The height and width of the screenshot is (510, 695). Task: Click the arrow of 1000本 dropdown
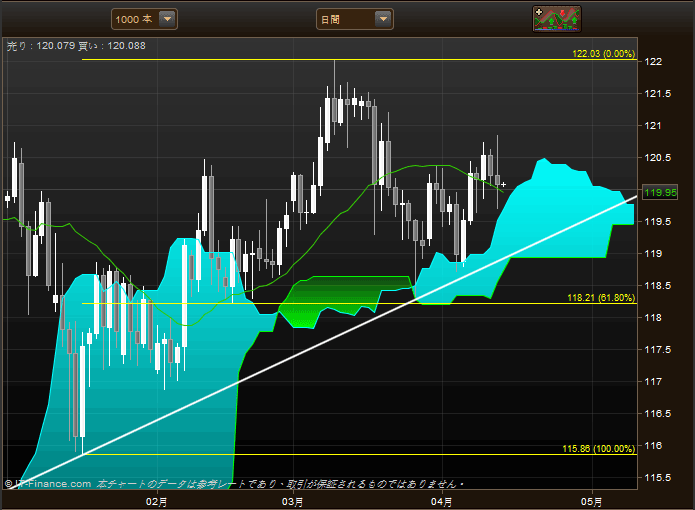click(x=168, y=19)
